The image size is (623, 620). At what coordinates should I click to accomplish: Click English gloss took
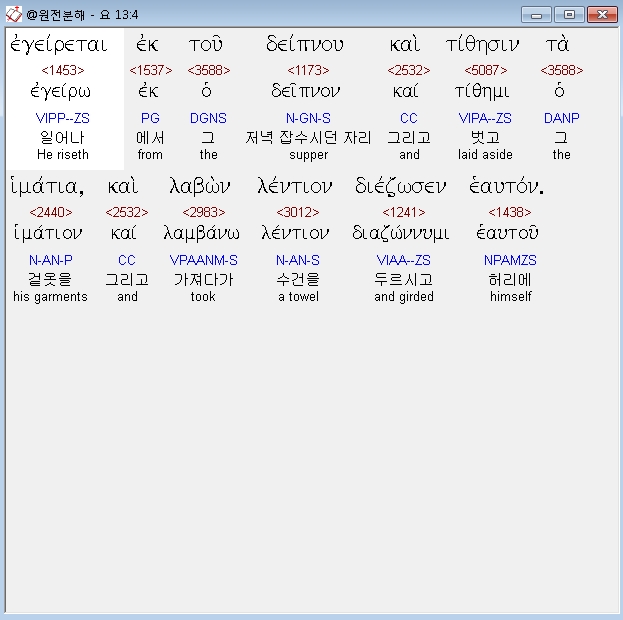coord(203,296)
